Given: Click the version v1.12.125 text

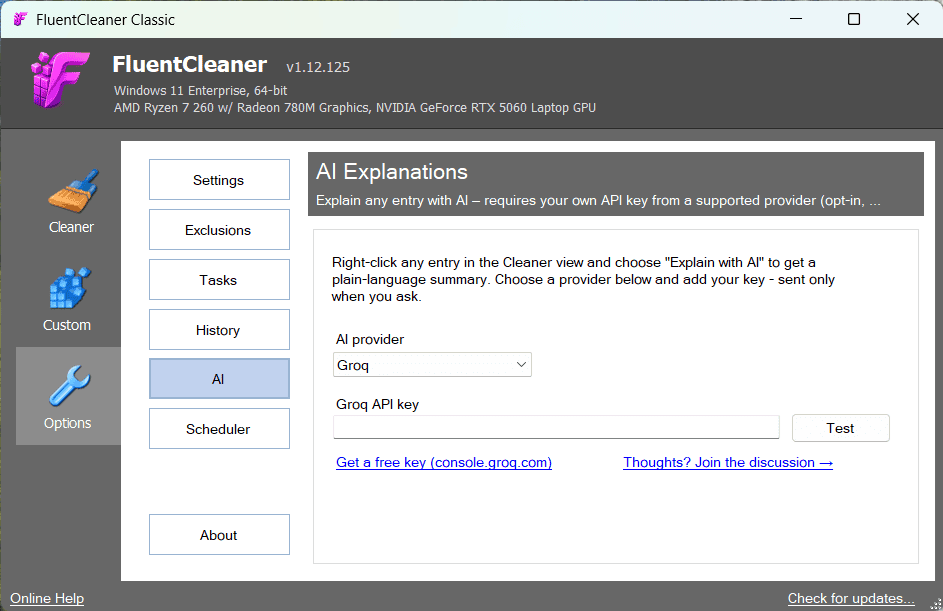Looking at the screenshot, I should click(318, 67).
